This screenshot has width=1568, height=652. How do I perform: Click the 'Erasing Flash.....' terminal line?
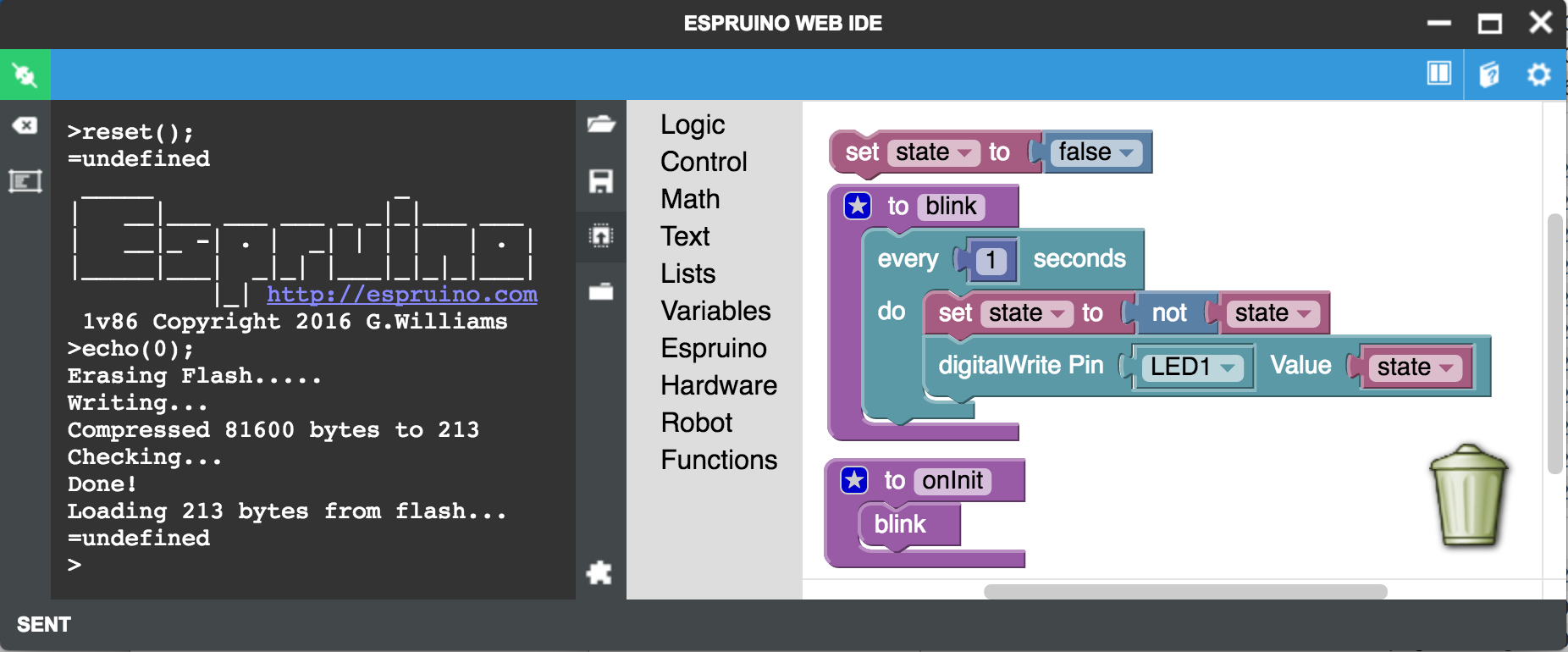click(x=195, y=376)
